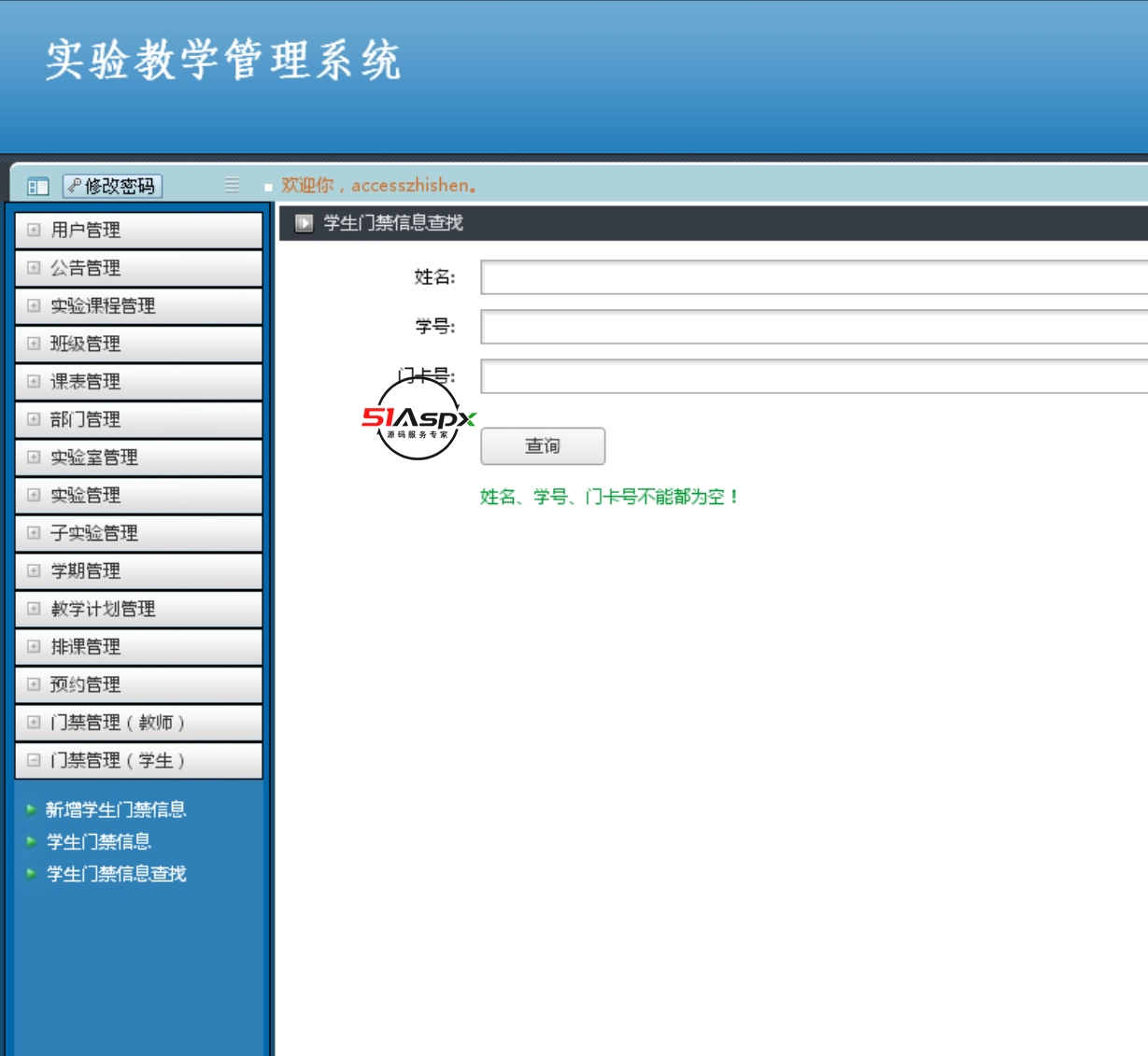The image size is (1148, 1056).
Task: Collapse the 门禁管理（学生）minus icon
Action: click(x=34, y=760)
